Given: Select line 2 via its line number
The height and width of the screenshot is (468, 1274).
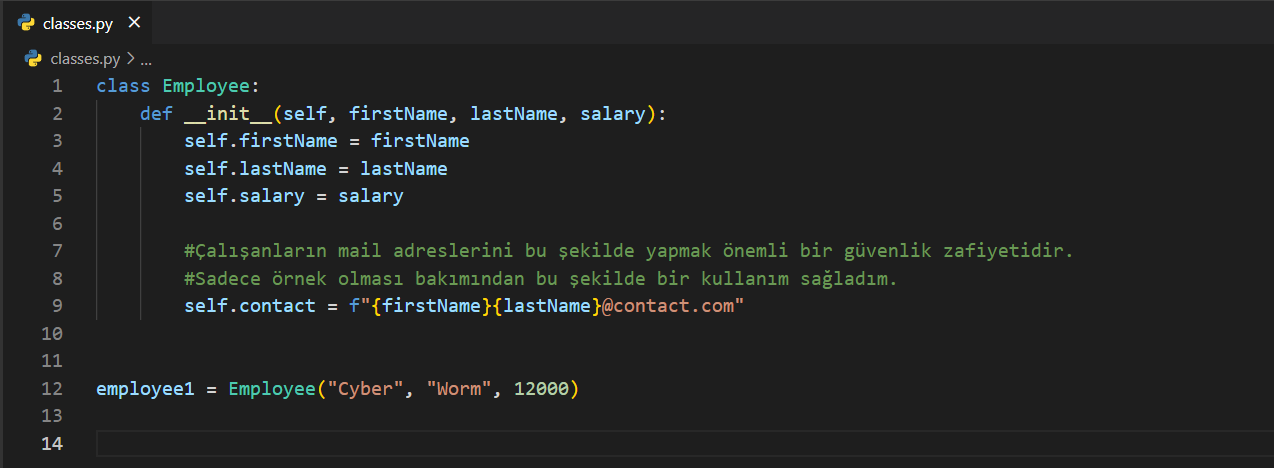Looking at the screenshot, I should pos(57,113).
